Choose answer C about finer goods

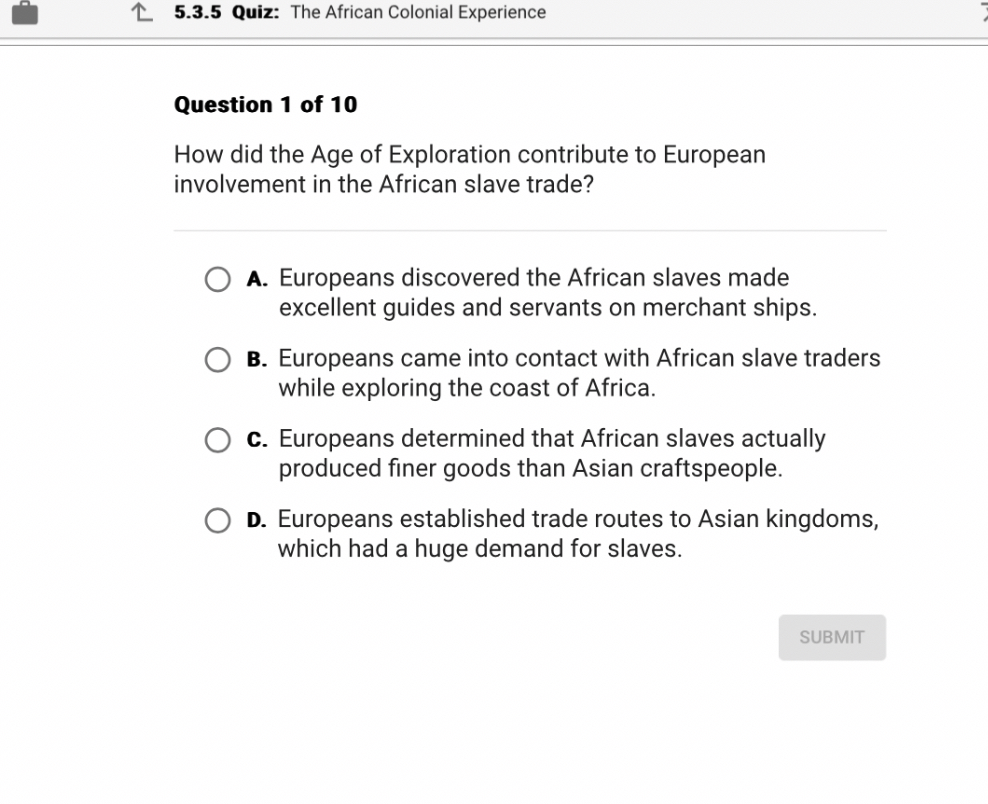[217, 440]
